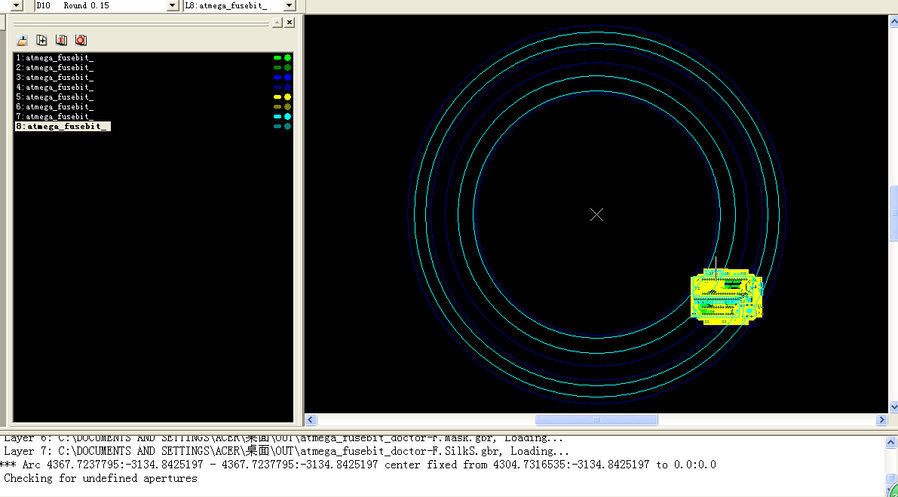Viewport: 898px width, 497px height.
Task: Open the L8:atmega_fusebit_ layer dropdown
Action: (289, 5)
